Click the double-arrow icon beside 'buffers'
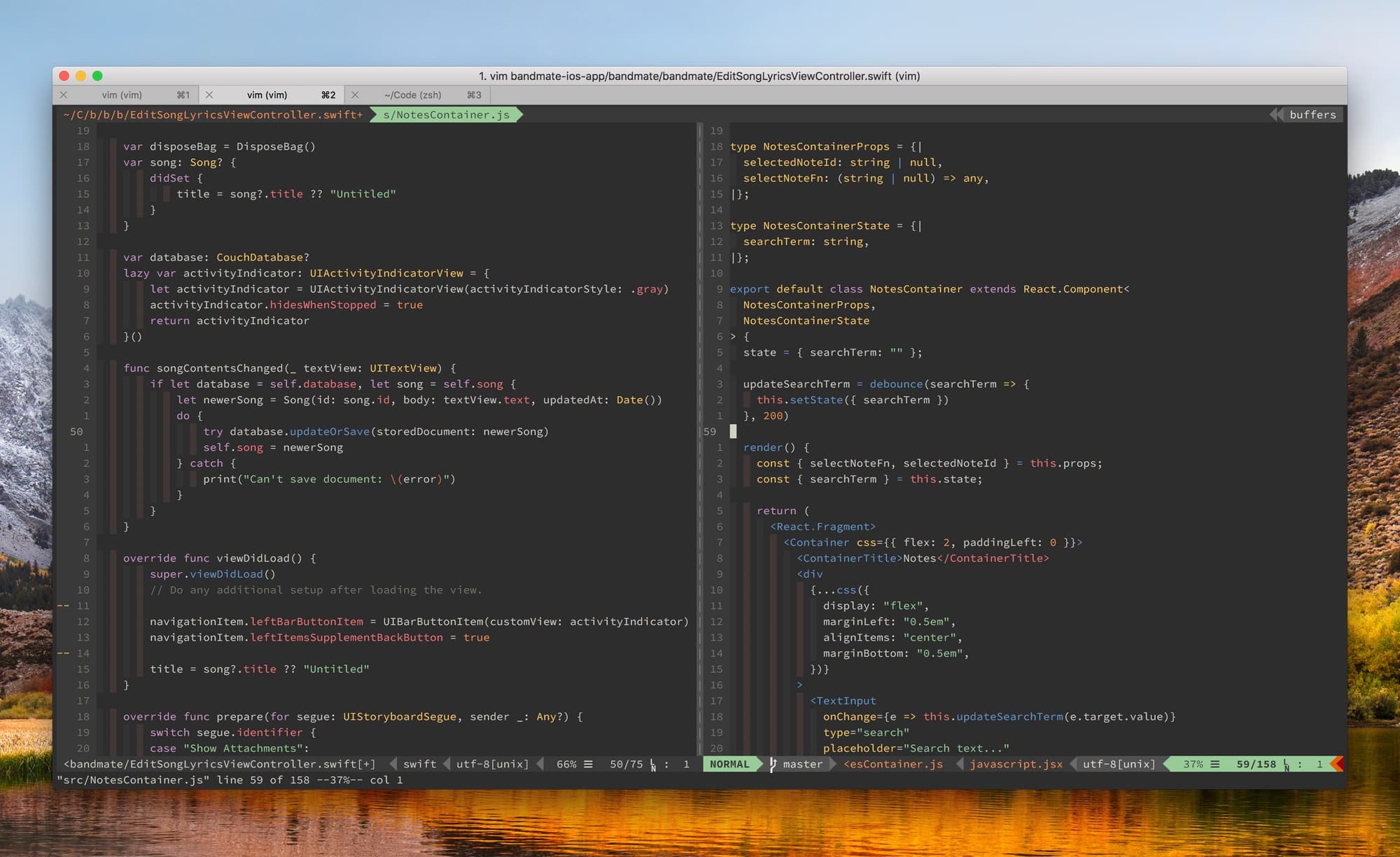The width and height of the screenshot is (1400, 857). tap(1277, 114)
